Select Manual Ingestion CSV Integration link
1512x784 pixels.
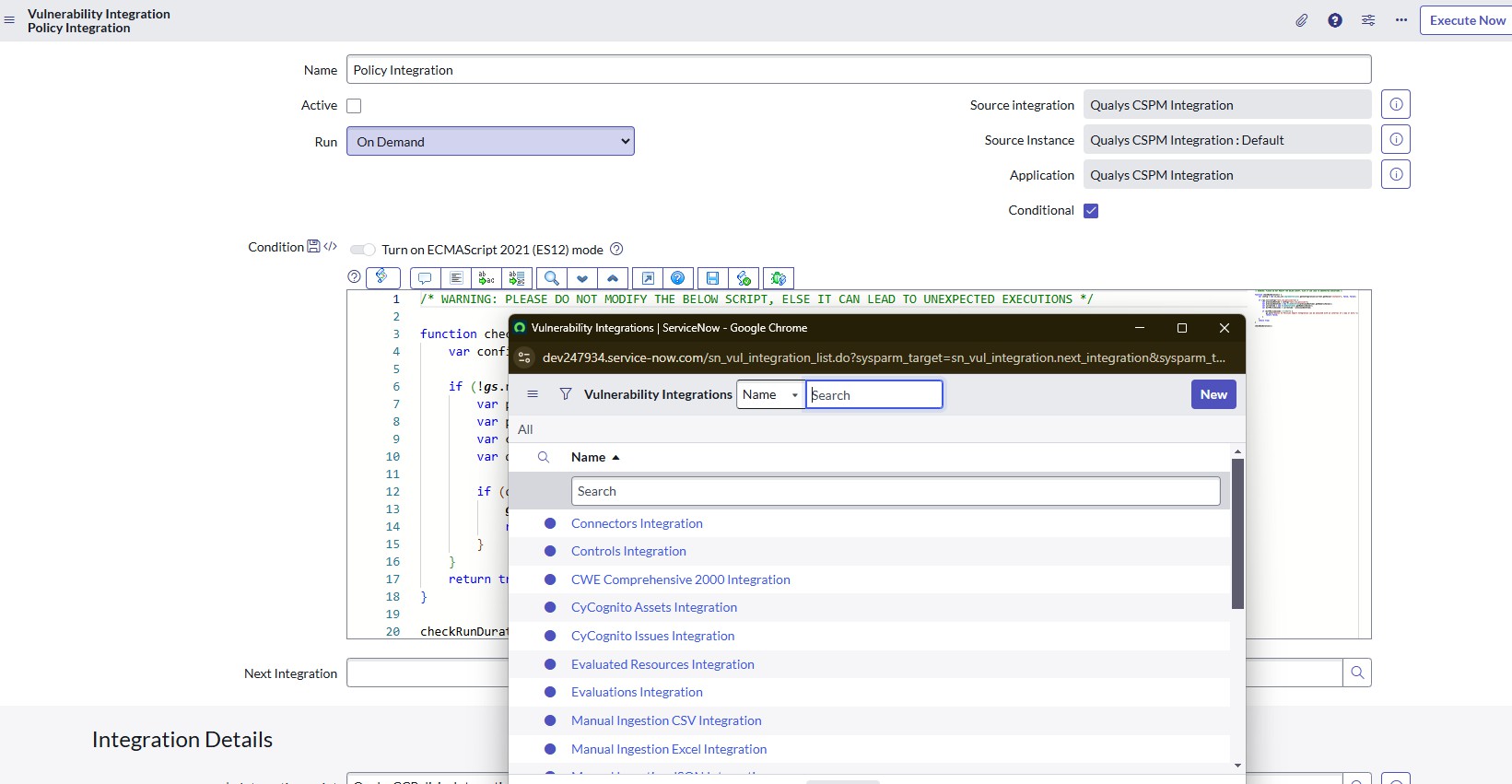pos(666,720)
